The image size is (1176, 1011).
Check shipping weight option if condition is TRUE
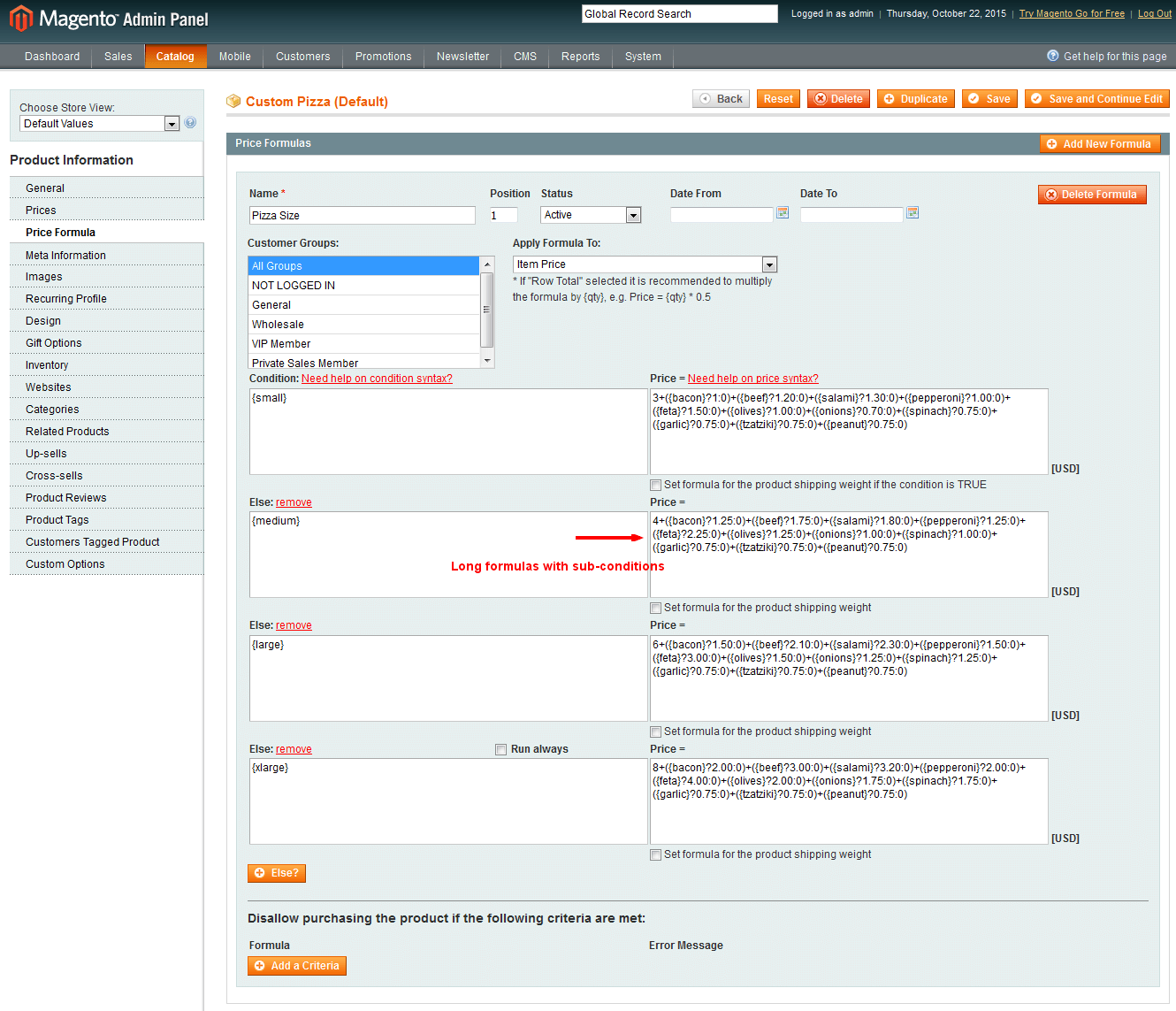pyautogui.click(x=655, y=485)
